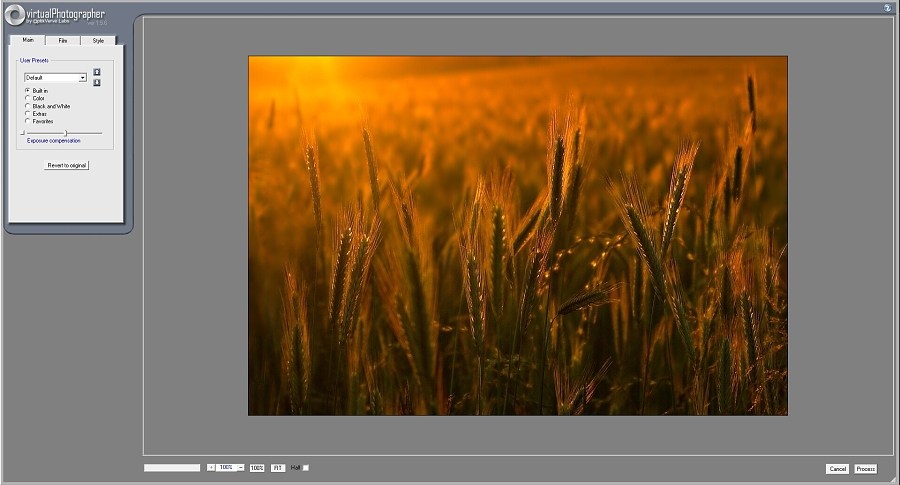Viewport: 900px width, 485px height.
Task: Click the 100% zoom button
Action: click(257, 468)
